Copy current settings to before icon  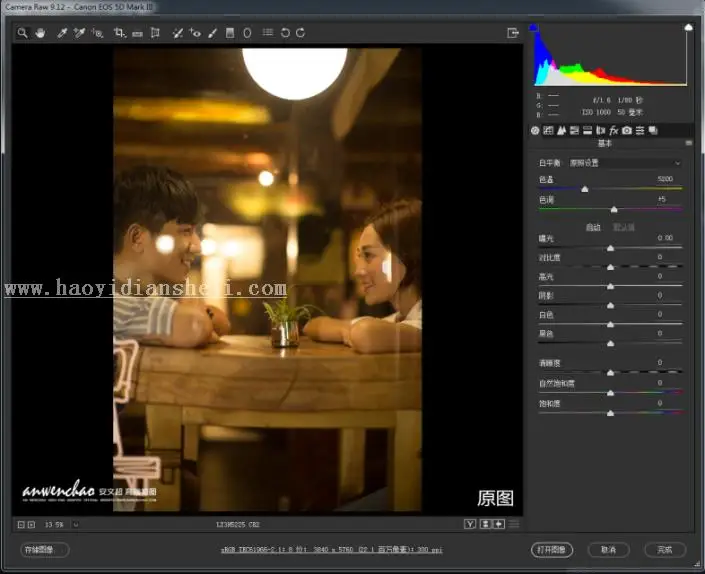(500, 524)
